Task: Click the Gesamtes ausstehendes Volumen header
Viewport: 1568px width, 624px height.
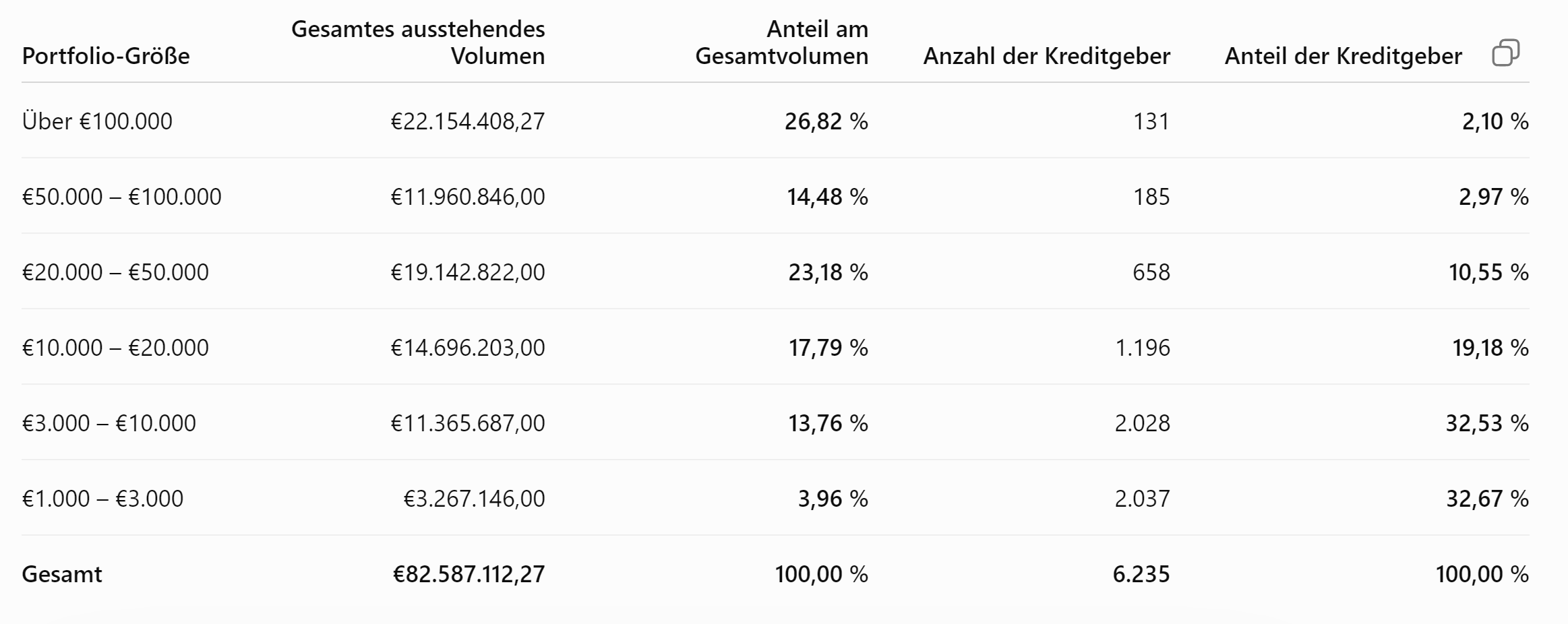Action: point(418,42)
